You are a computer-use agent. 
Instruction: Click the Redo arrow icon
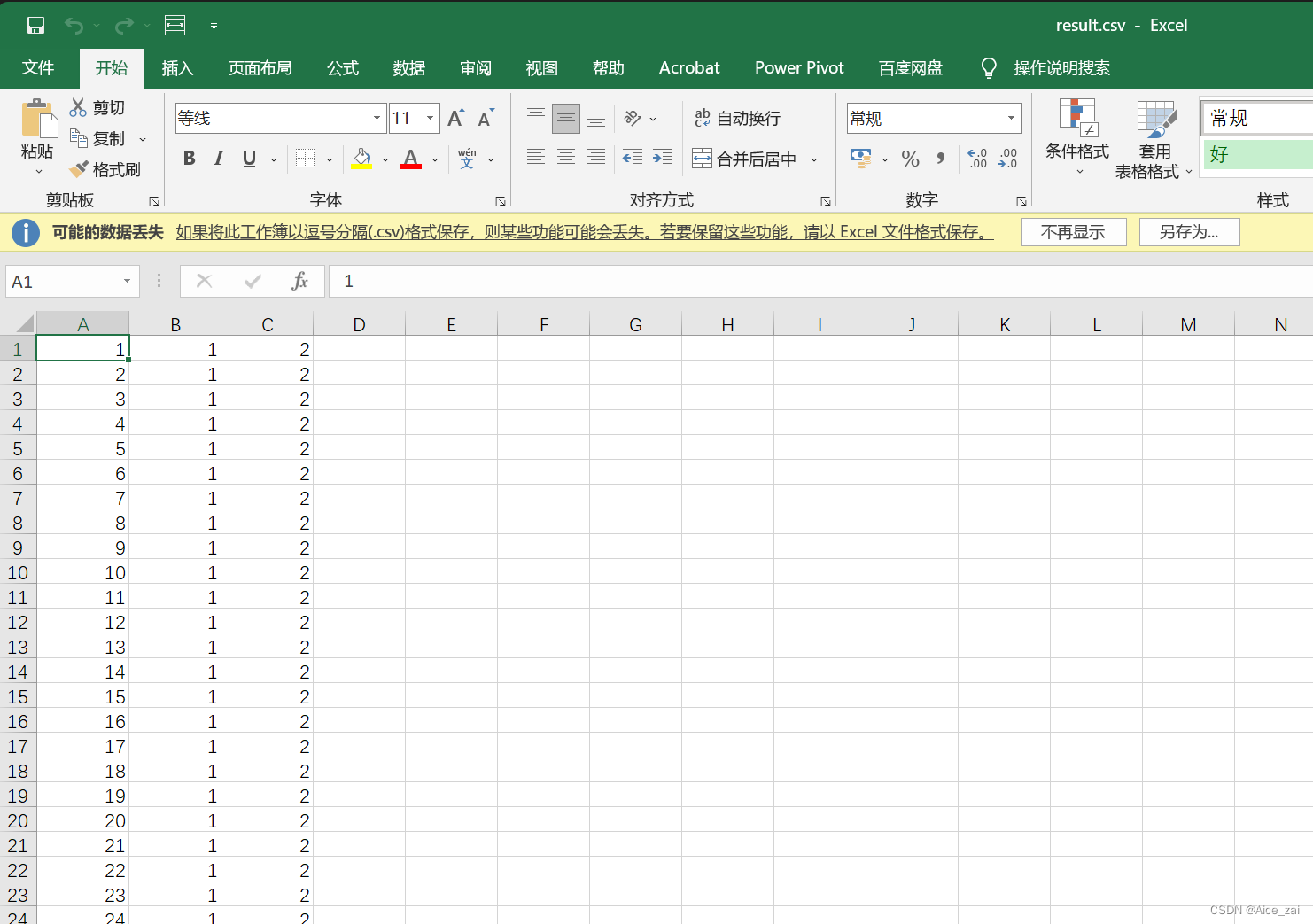[x=124, y=26]
